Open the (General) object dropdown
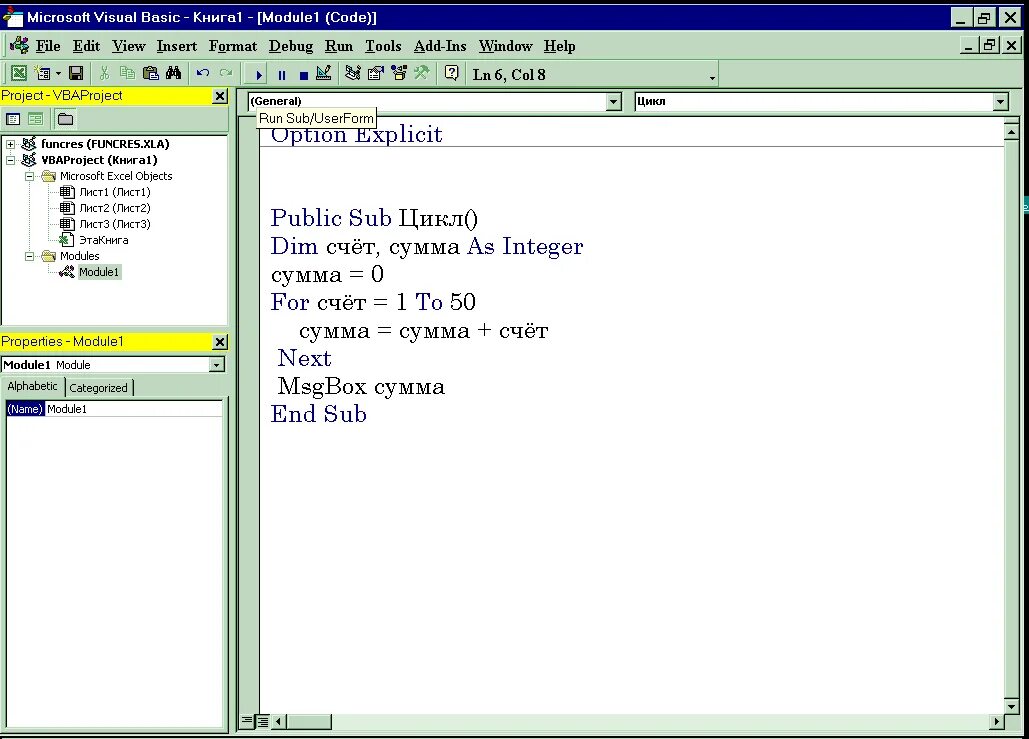The width and height of the screenshot is (1029, 739). tap(614, 102)
